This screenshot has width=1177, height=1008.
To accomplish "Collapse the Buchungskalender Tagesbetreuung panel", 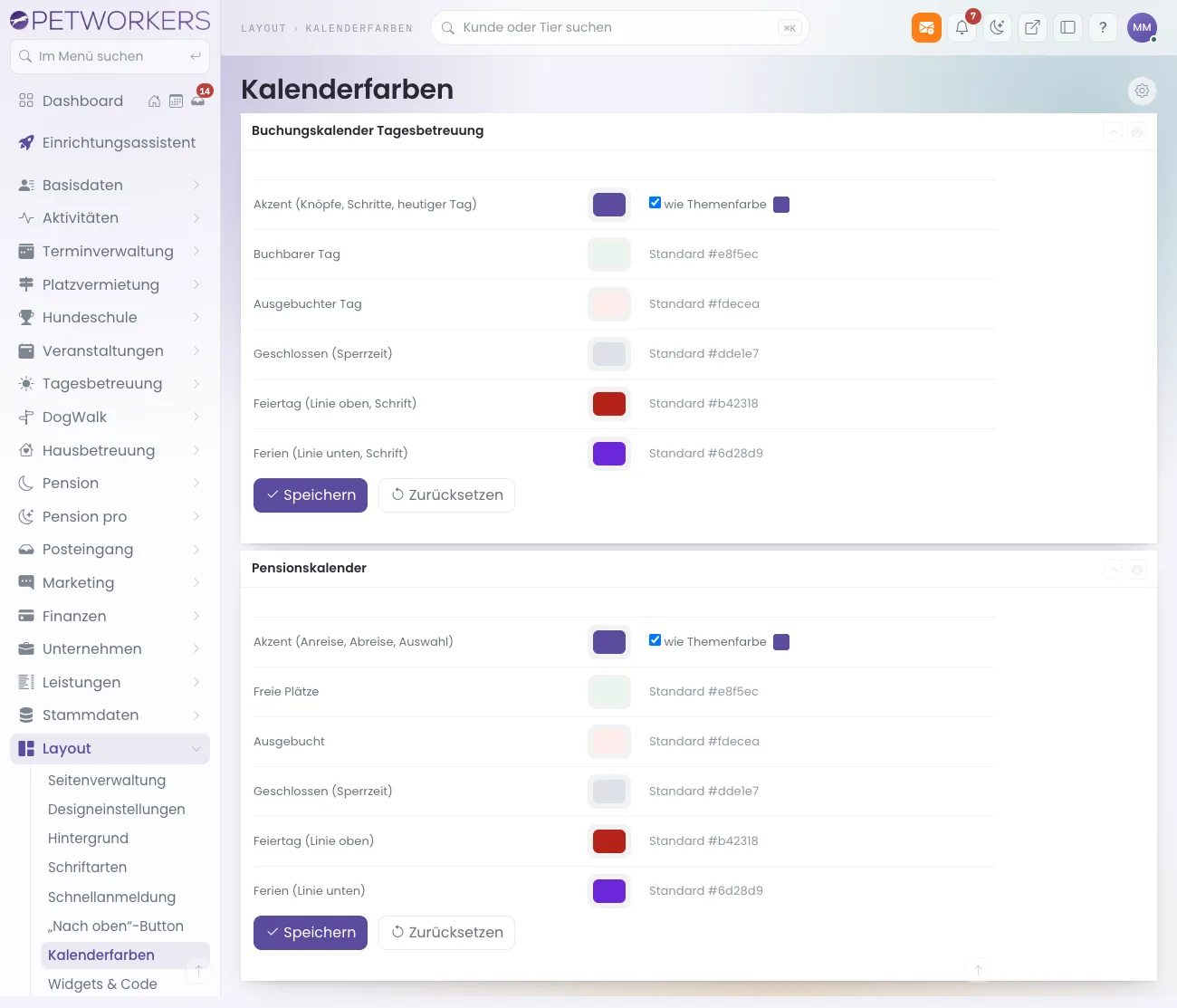I will 1114,132.
